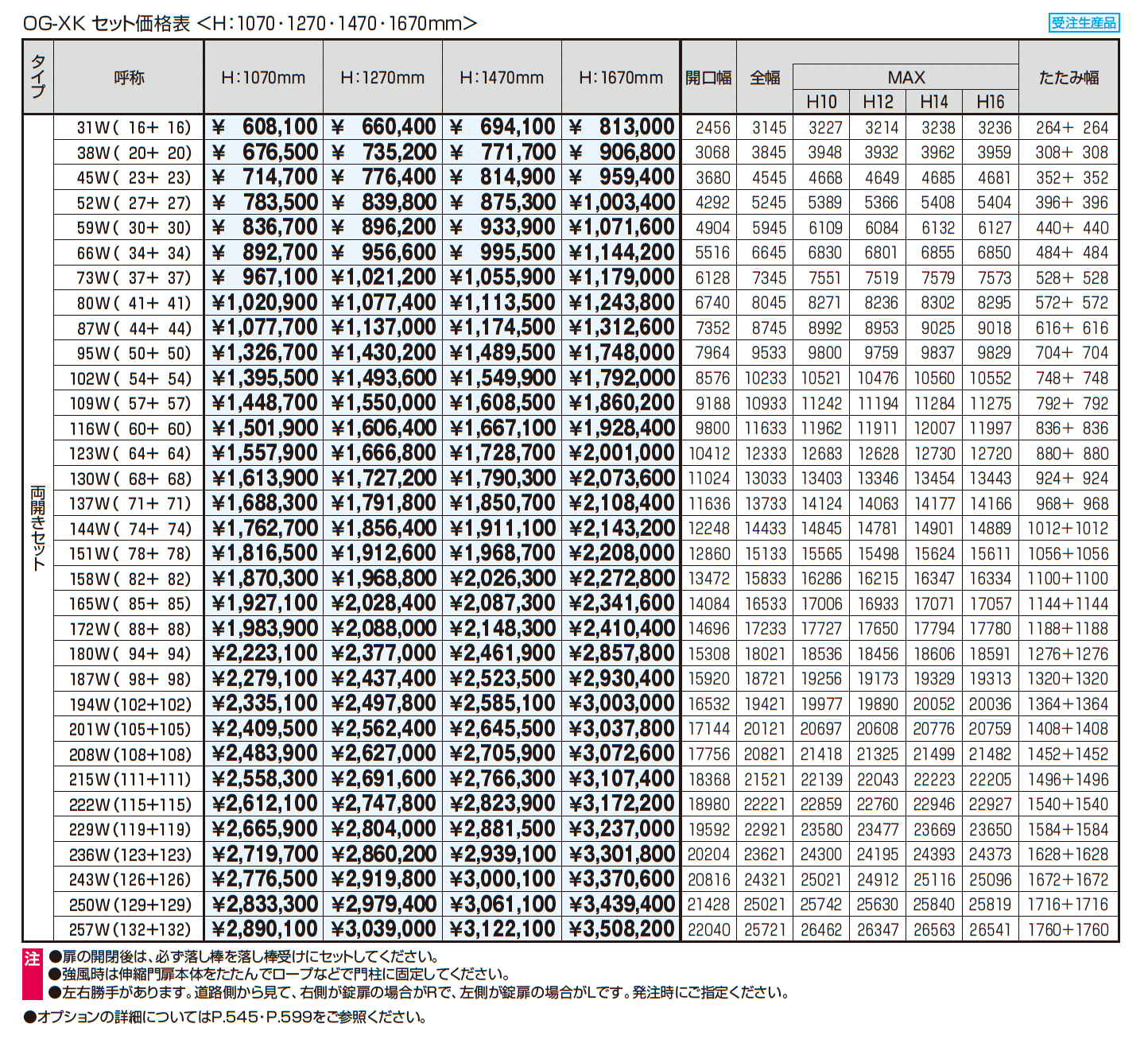This screenshot has width=1148, height=1043.
Task: Select the H12 sub-column header
Action: point(878,102)
